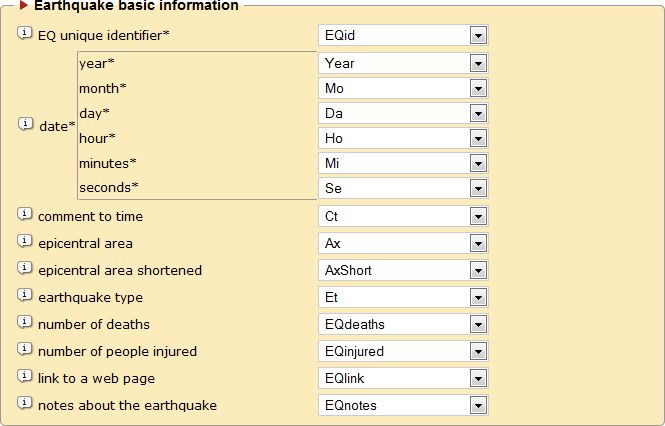The width and height of the screenshot is (665, 426).
Task: Show info for link to a web page
Action: (x=25, y=377)
